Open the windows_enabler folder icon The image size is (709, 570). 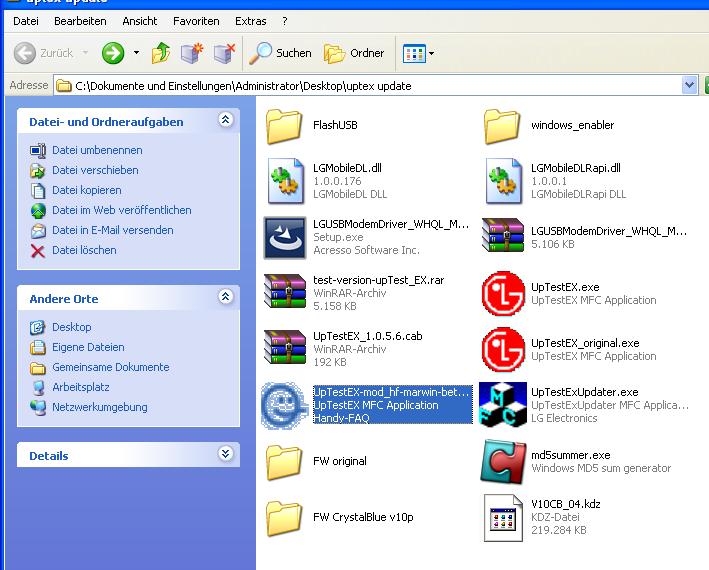click(x=502, y=126)
